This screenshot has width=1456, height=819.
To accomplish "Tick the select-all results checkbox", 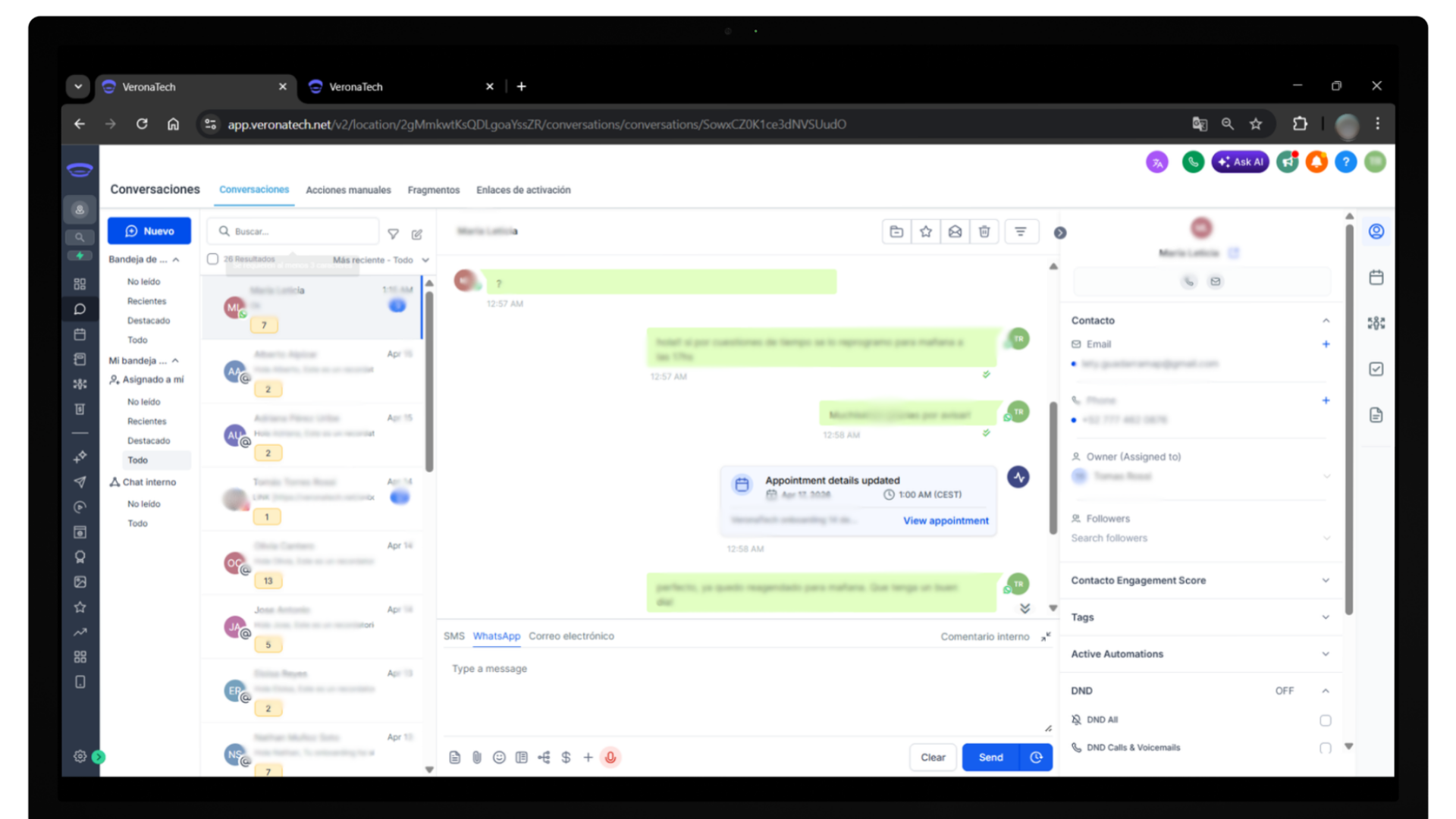I will pos(213,259).
